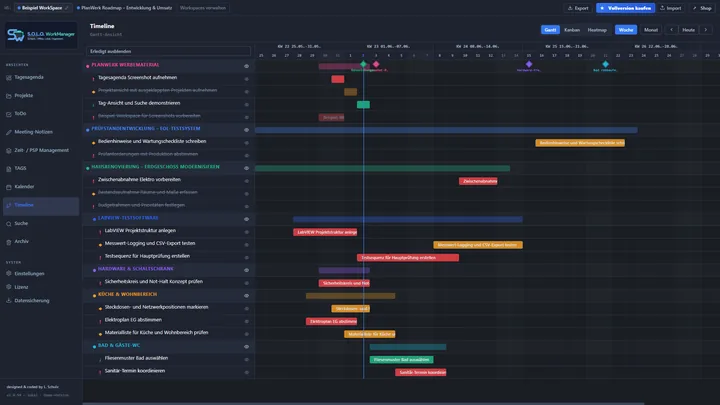
Task: Jump to today with Heute button
Action: 688,30
